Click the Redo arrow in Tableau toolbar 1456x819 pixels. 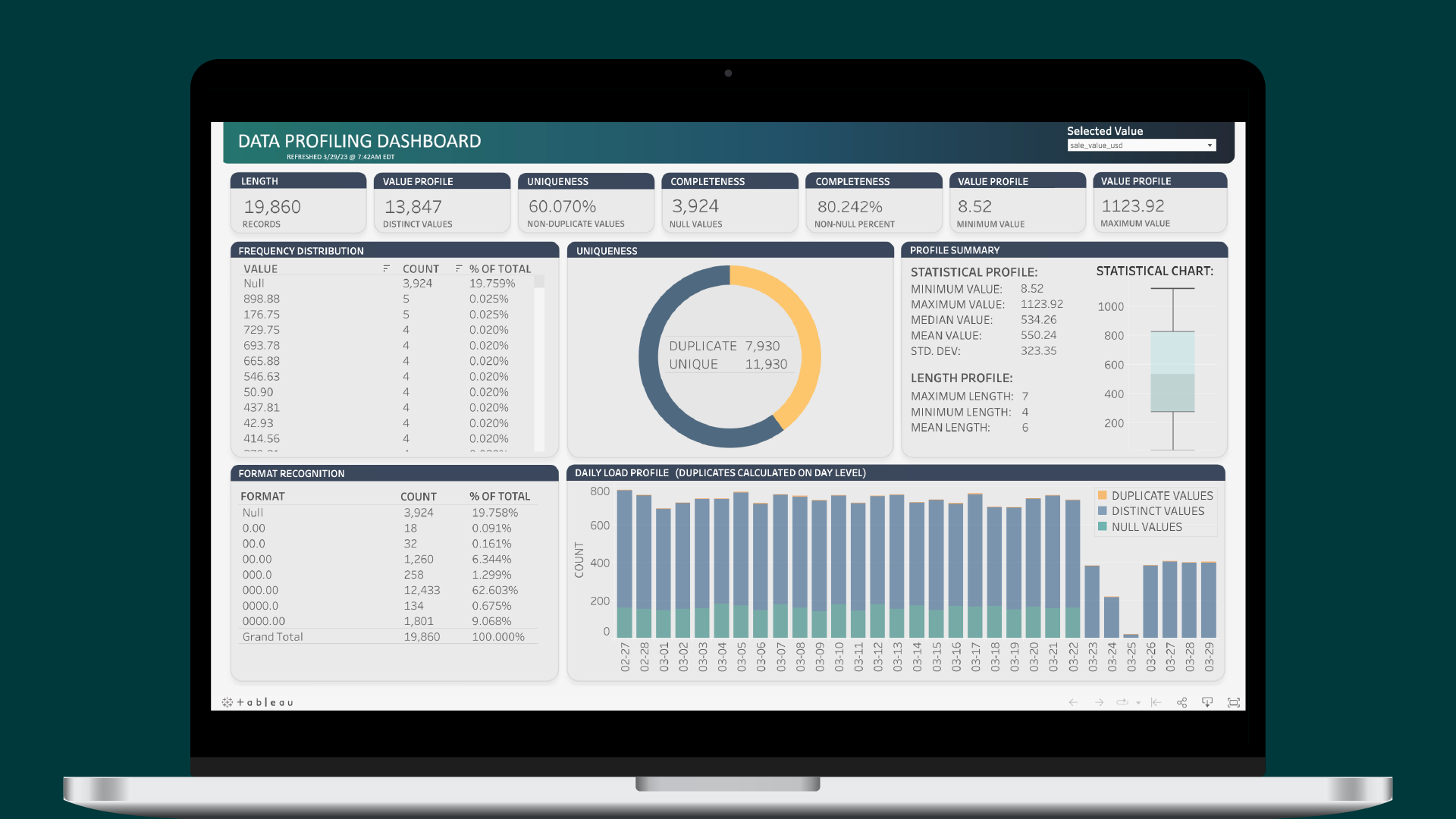coord(1099,702)
